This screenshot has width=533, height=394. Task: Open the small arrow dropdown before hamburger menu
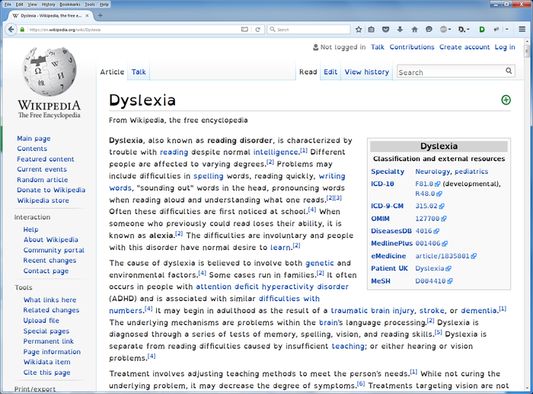pyautogui.click(x=507, y=30)
